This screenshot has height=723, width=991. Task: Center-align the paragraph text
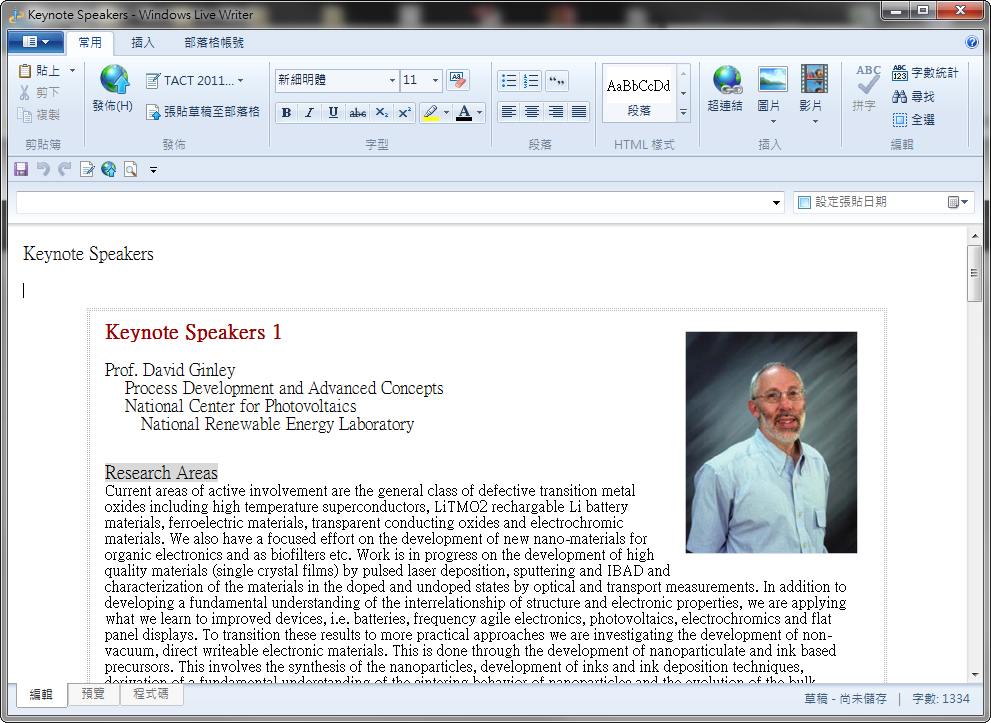point(532,112)
